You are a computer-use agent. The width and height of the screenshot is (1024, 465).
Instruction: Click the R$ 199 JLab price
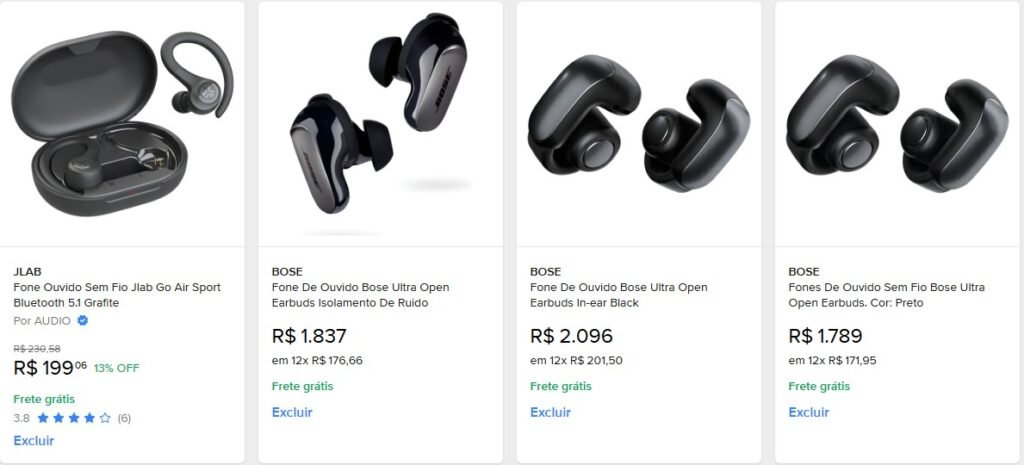49,367
